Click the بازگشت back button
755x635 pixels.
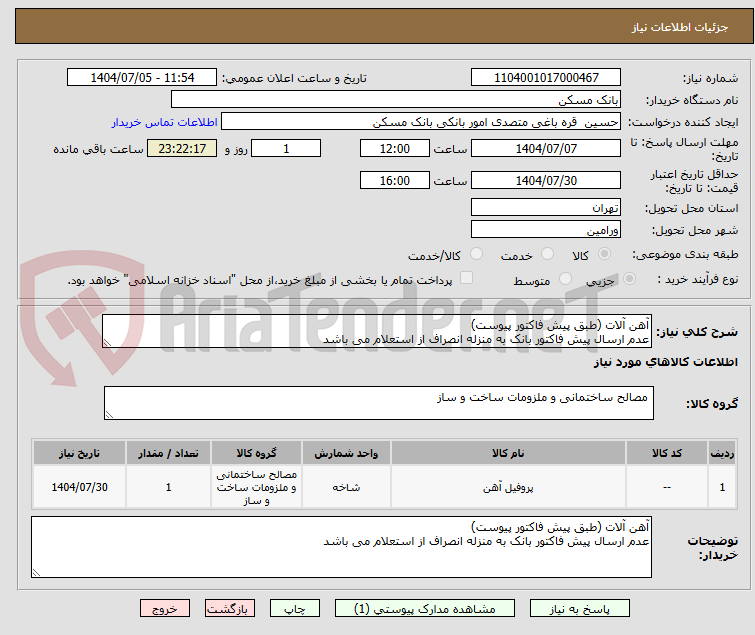point(230,609)
